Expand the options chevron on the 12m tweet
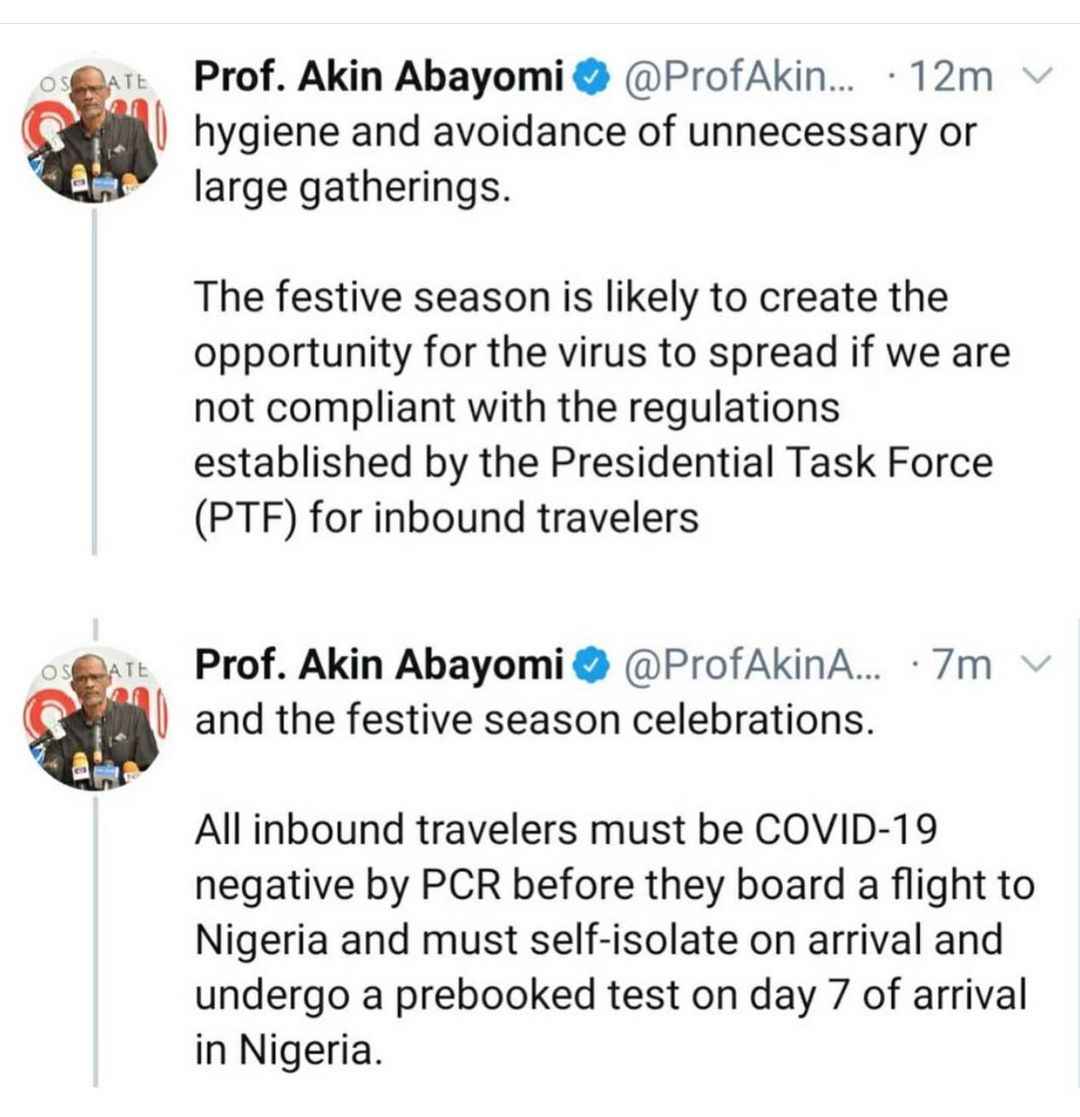The width and height of the screenshot is (1080, 1117). [1039, 76]
